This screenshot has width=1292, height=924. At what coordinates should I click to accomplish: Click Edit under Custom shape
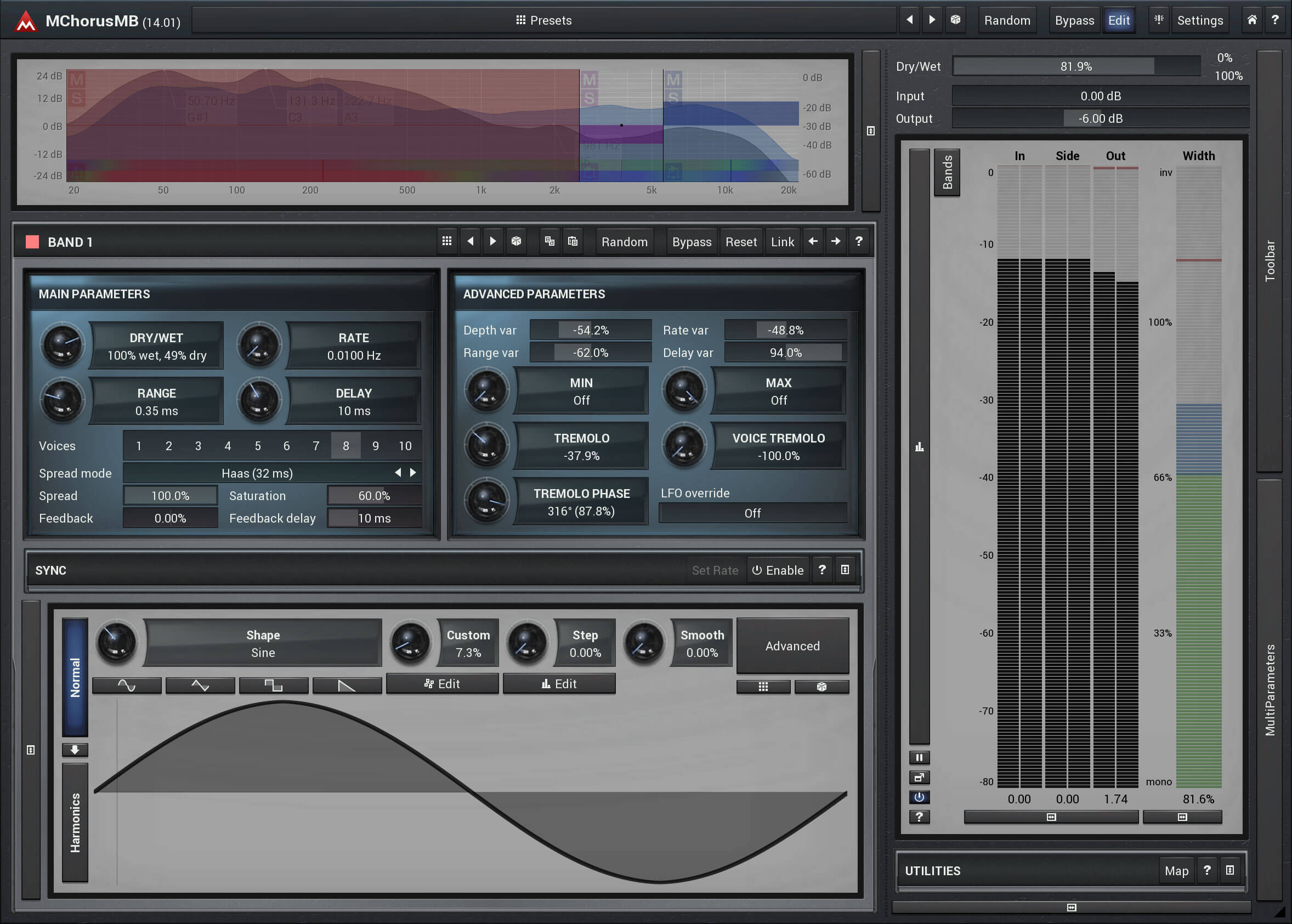[x=442, y=684]
